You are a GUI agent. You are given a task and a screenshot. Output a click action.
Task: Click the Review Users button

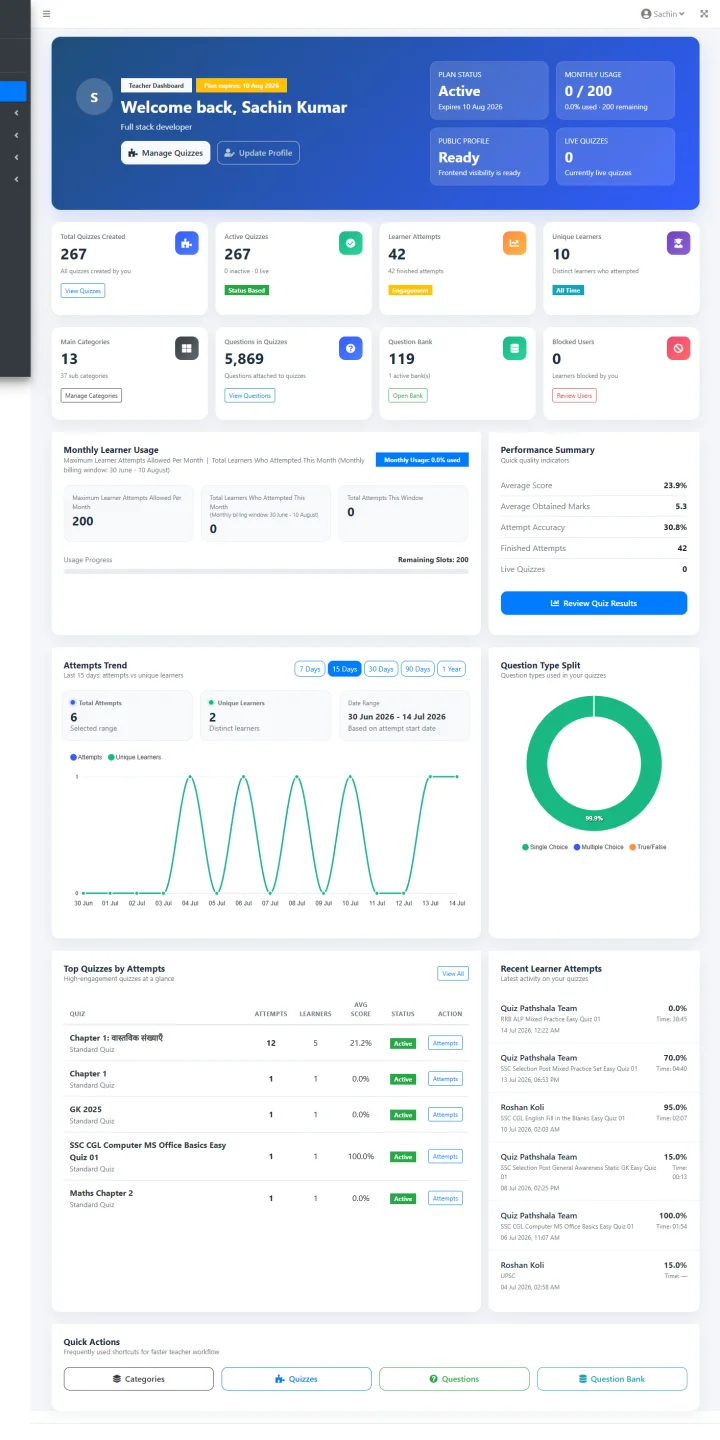[x=575, y=395]
